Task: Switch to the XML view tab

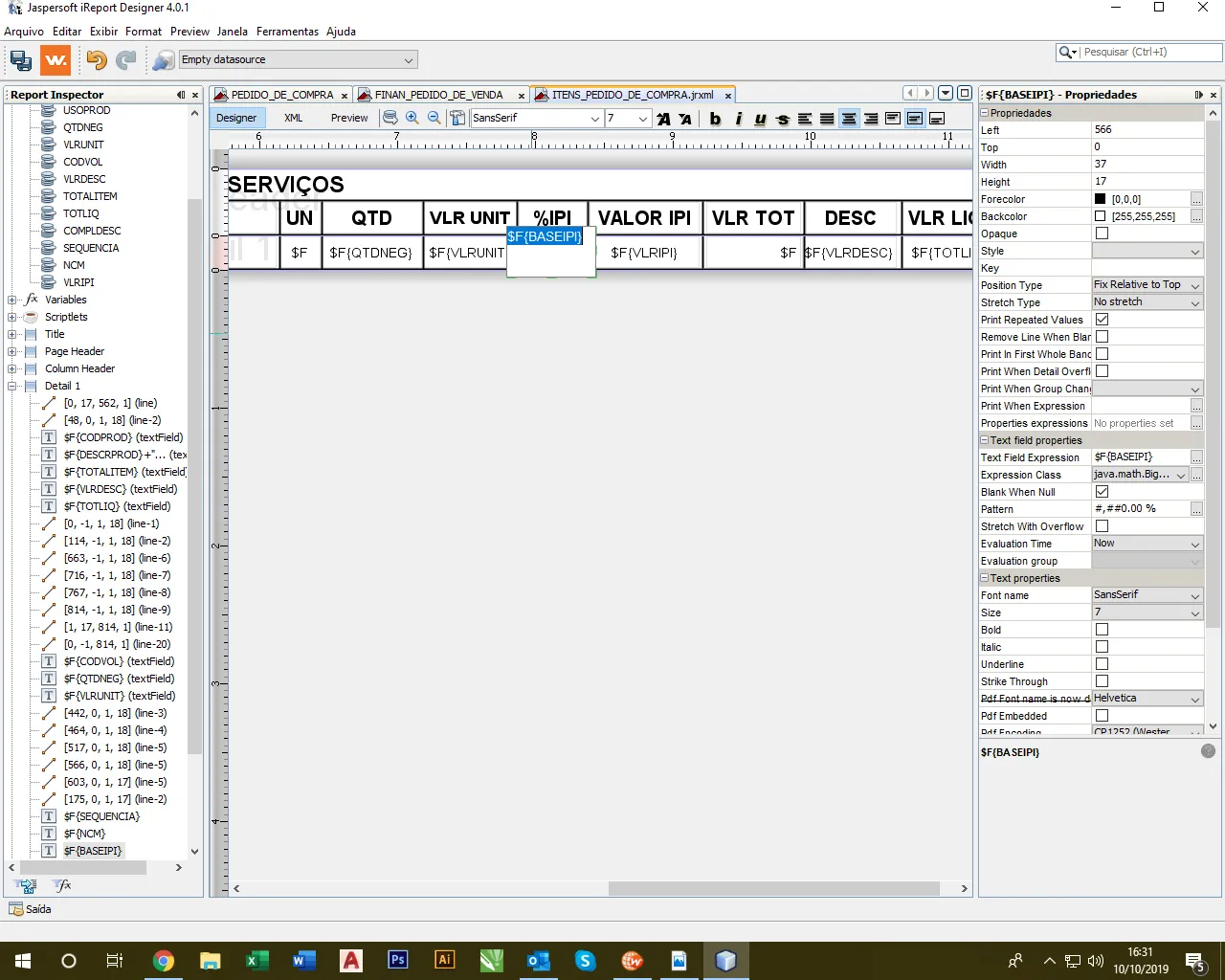Action: pos(294,118)
